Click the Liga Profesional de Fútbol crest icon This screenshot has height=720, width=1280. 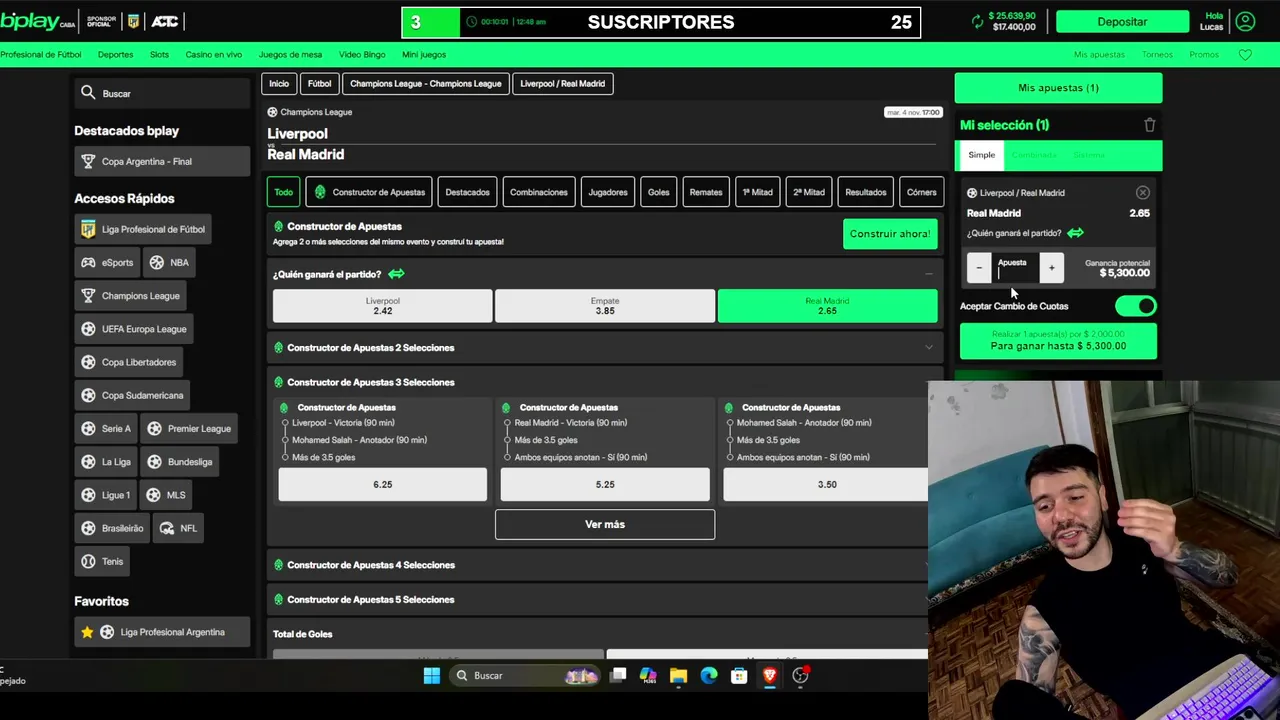pyautogui.click(x=88, y=229)
